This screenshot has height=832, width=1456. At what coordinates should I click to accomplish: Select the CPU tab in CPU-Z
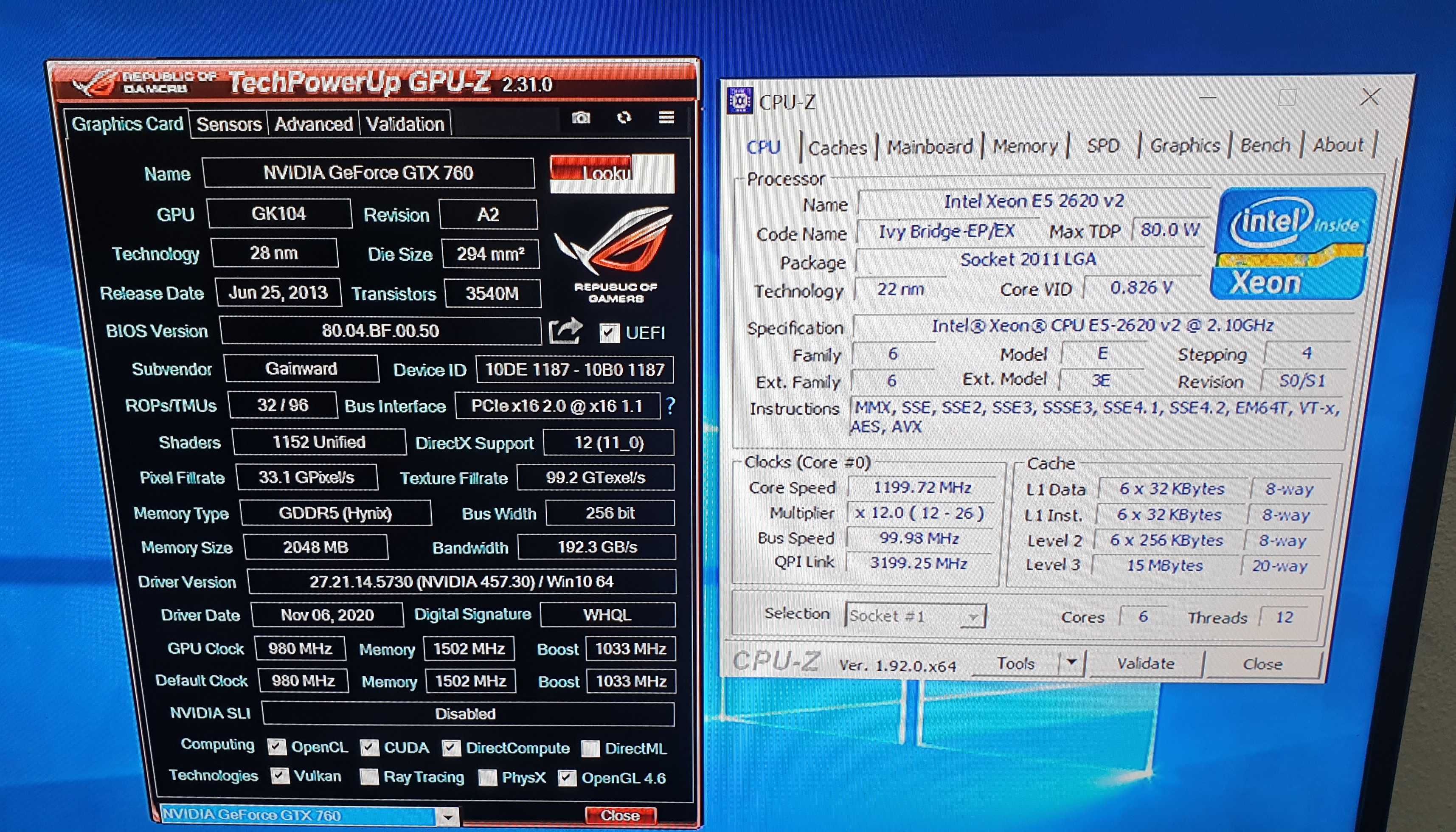(763, 147)
